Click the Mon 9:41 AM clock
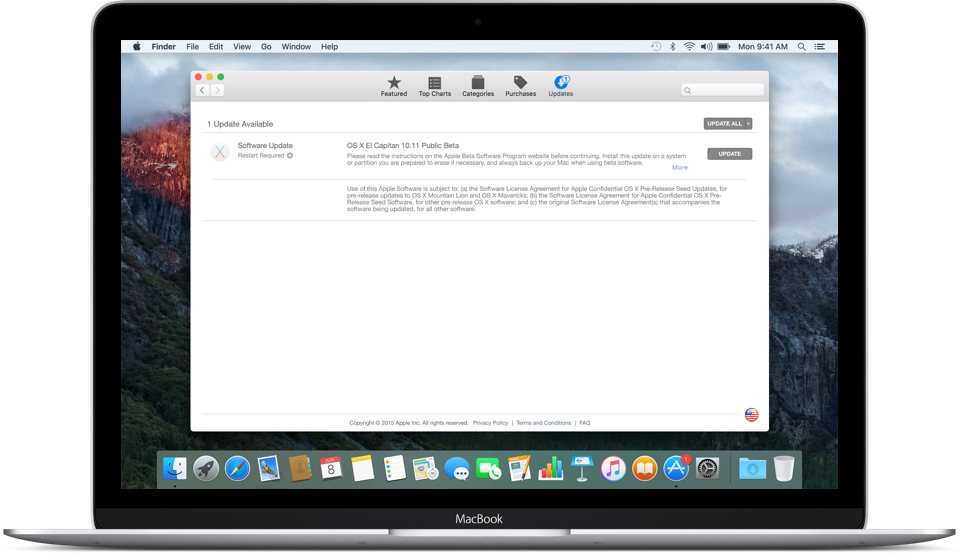 pyautogui.click(x=763, y=46)
